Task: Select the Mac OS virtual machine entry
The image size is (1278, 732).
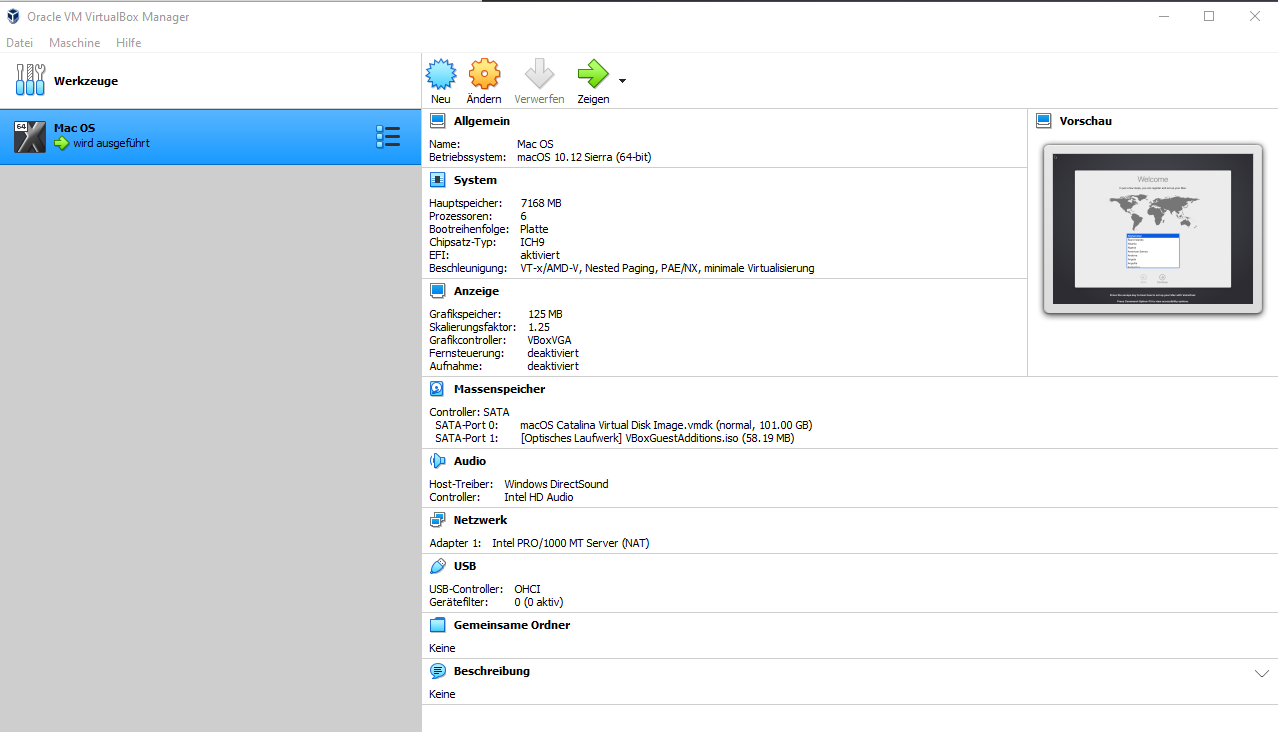Action: pos(210,137)
